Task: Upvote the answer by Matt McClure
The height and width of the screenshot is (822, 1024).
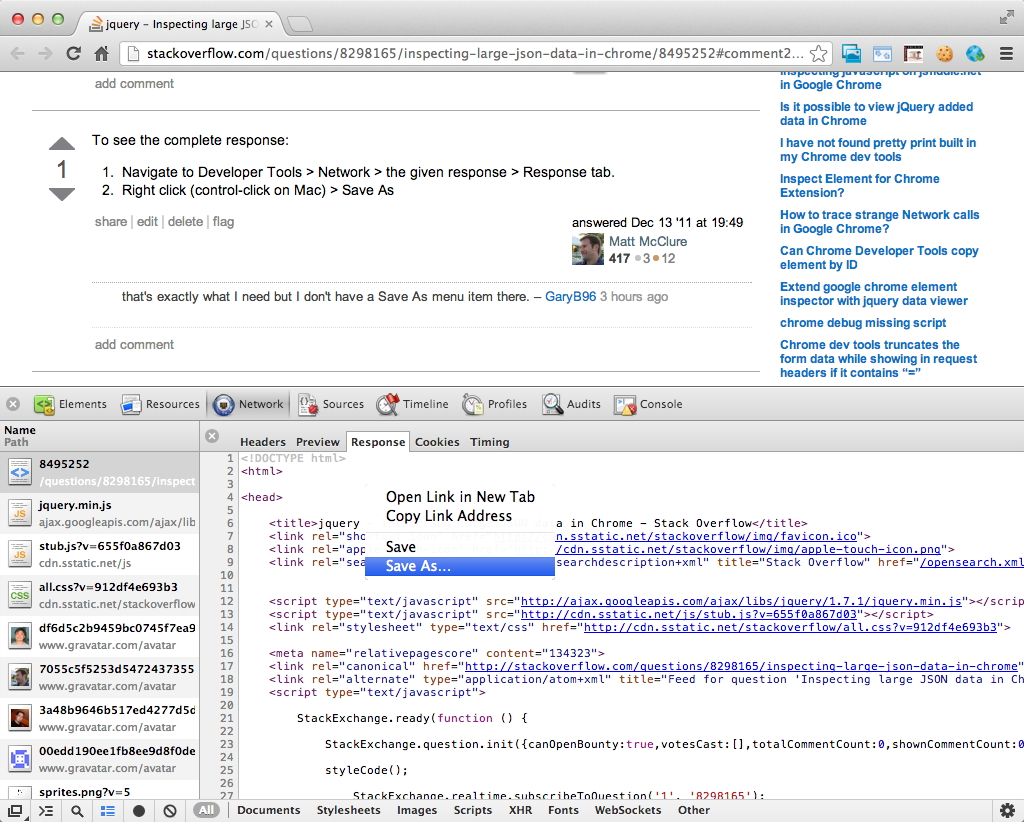Action: click(x=62, y=144)
